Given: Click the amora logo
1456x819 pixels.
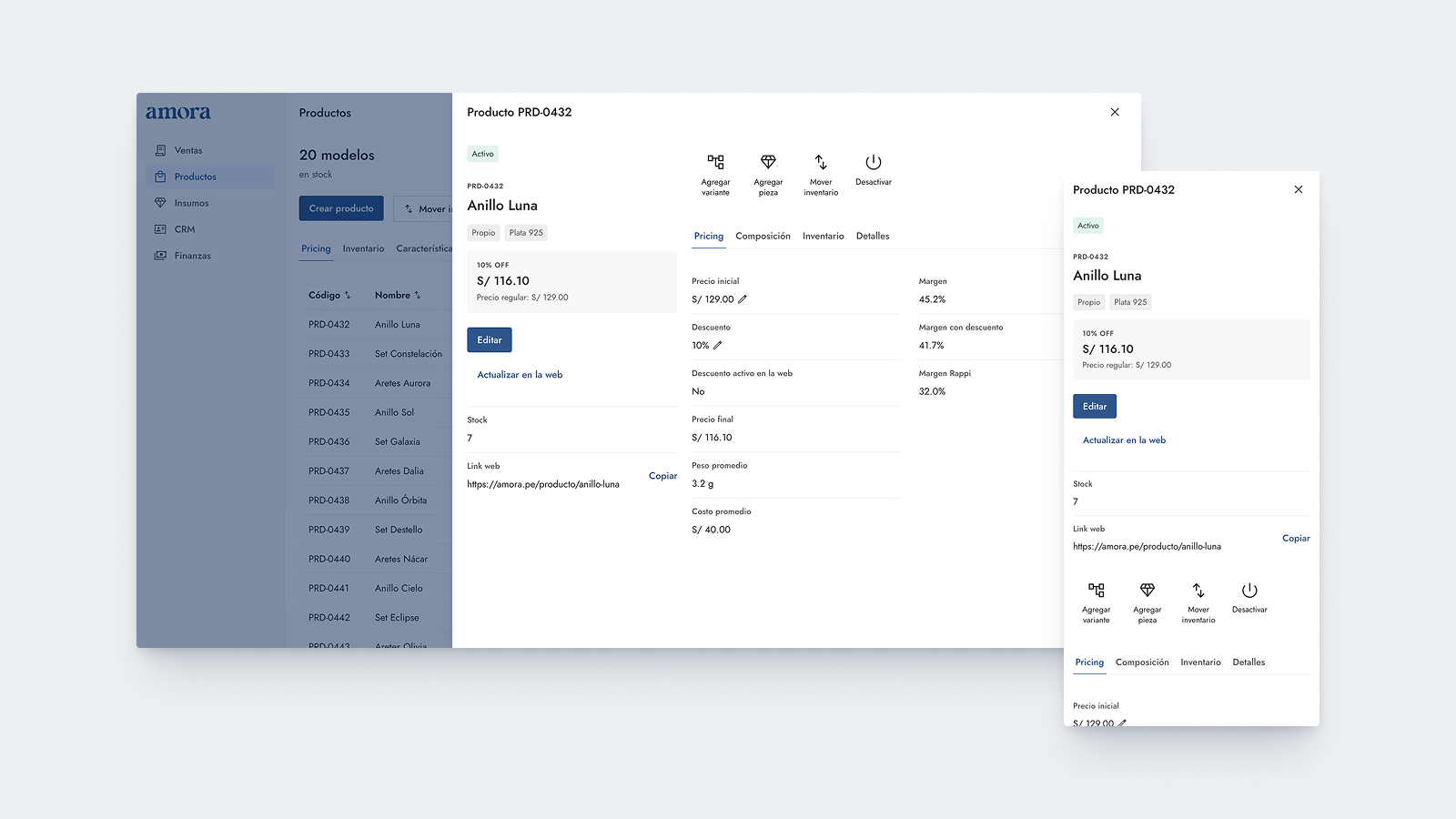Looking at the screenshot, I should tap(178, 113).
